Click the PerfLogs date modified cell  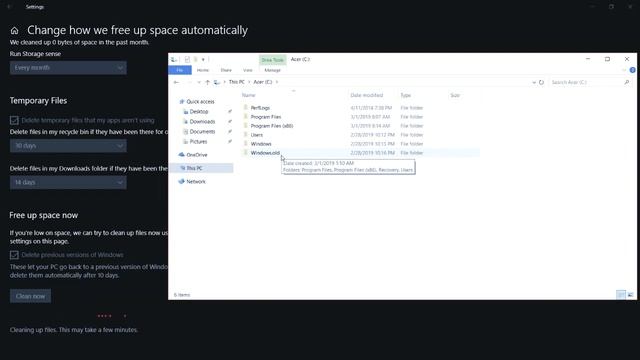371,108
